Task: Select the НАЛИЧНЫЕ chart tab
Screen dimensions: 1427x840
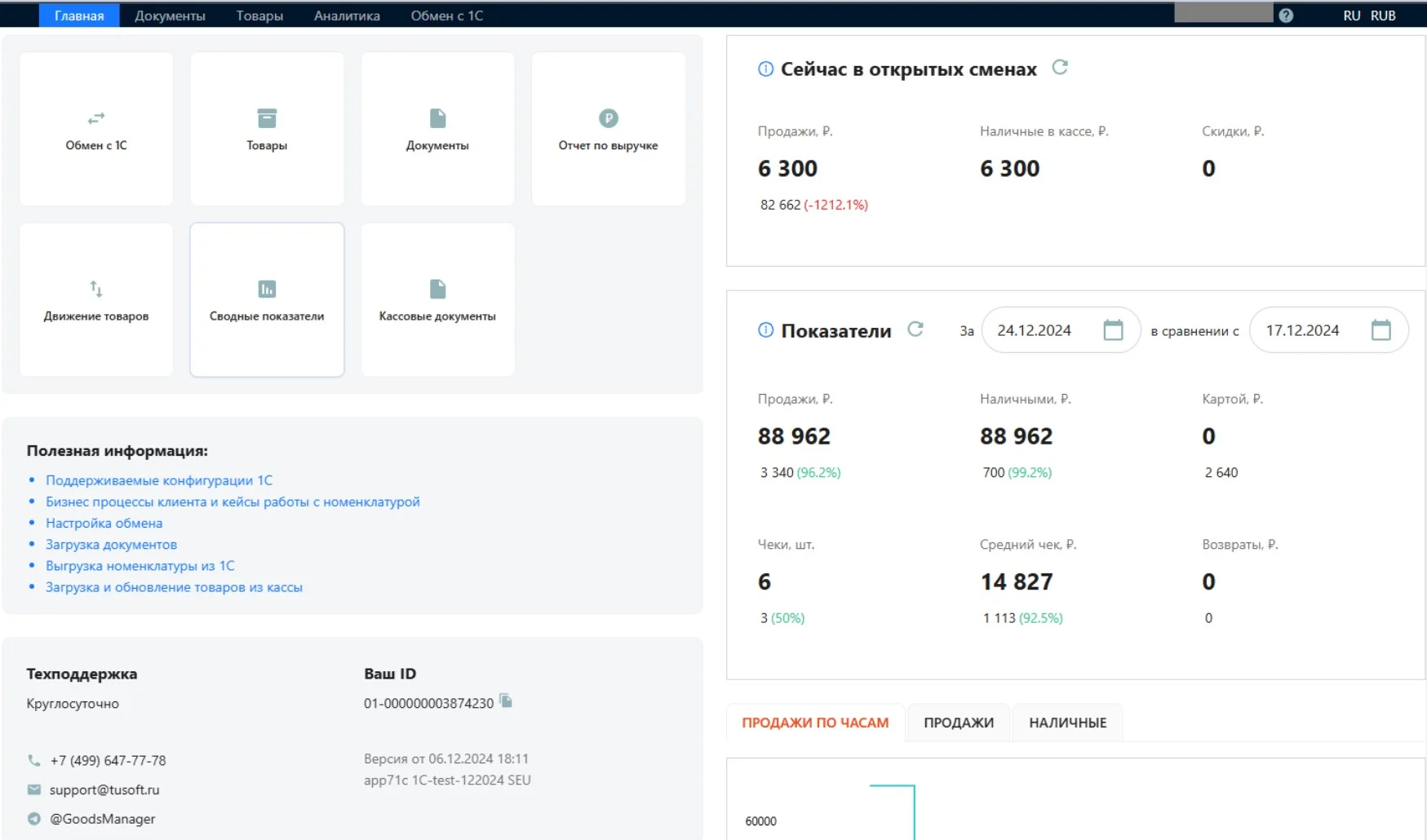Action: (1067, 723)
